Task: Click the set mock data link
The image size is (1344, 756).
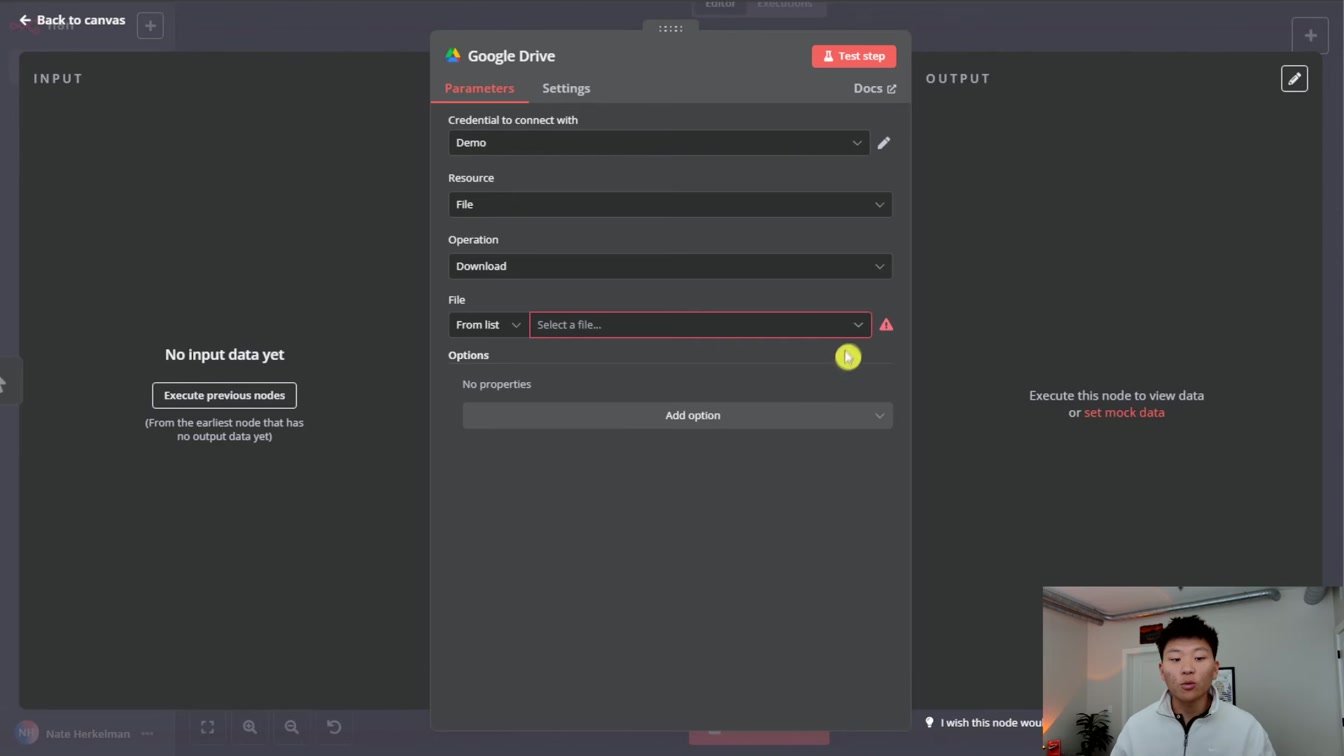Action: pyautogui.click(x=1124, y=412)
